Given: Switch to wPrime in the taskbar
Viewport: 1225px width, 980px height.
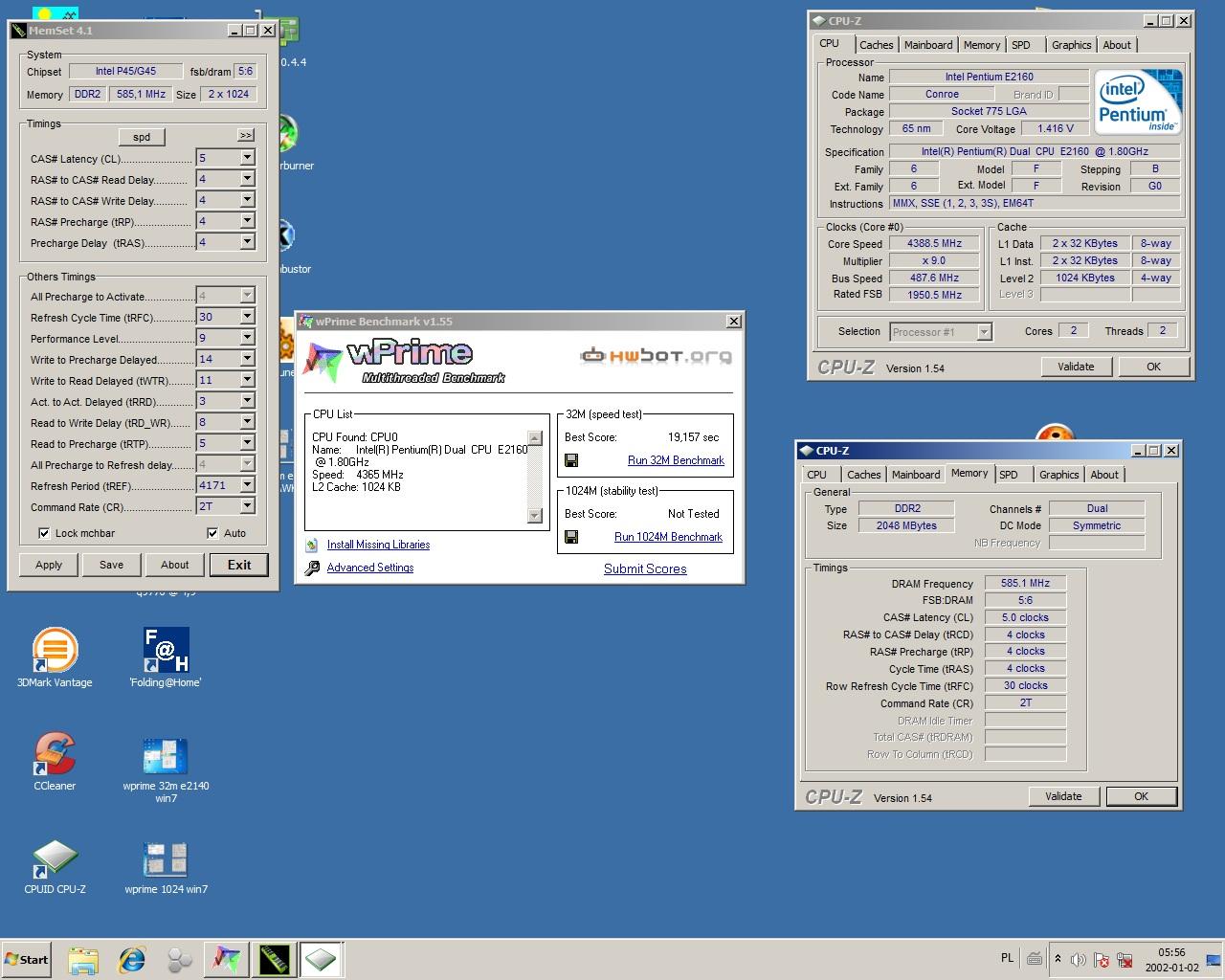Looking at the screenshot, I should (226, 960).
